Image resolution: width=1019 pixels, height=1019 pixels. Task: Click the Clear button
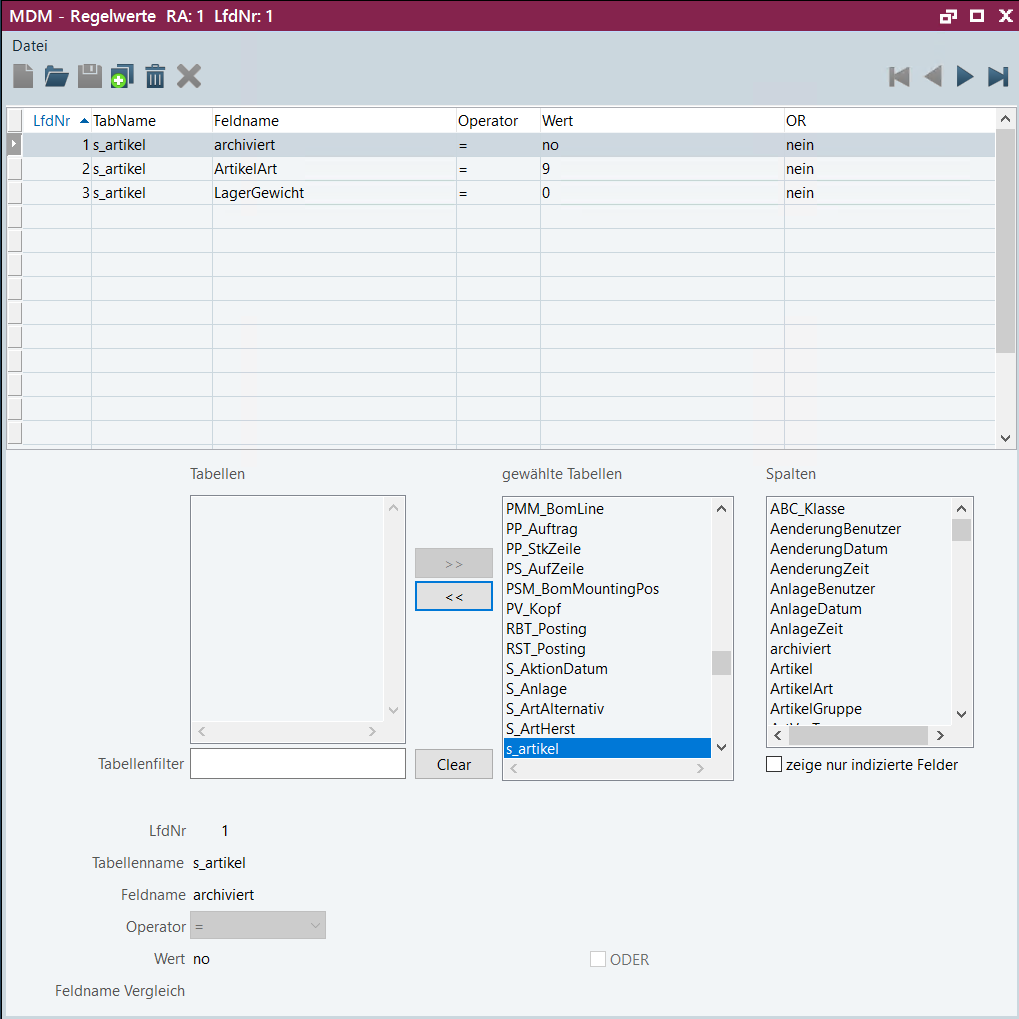pyautogui.click(x=453, y=764)
